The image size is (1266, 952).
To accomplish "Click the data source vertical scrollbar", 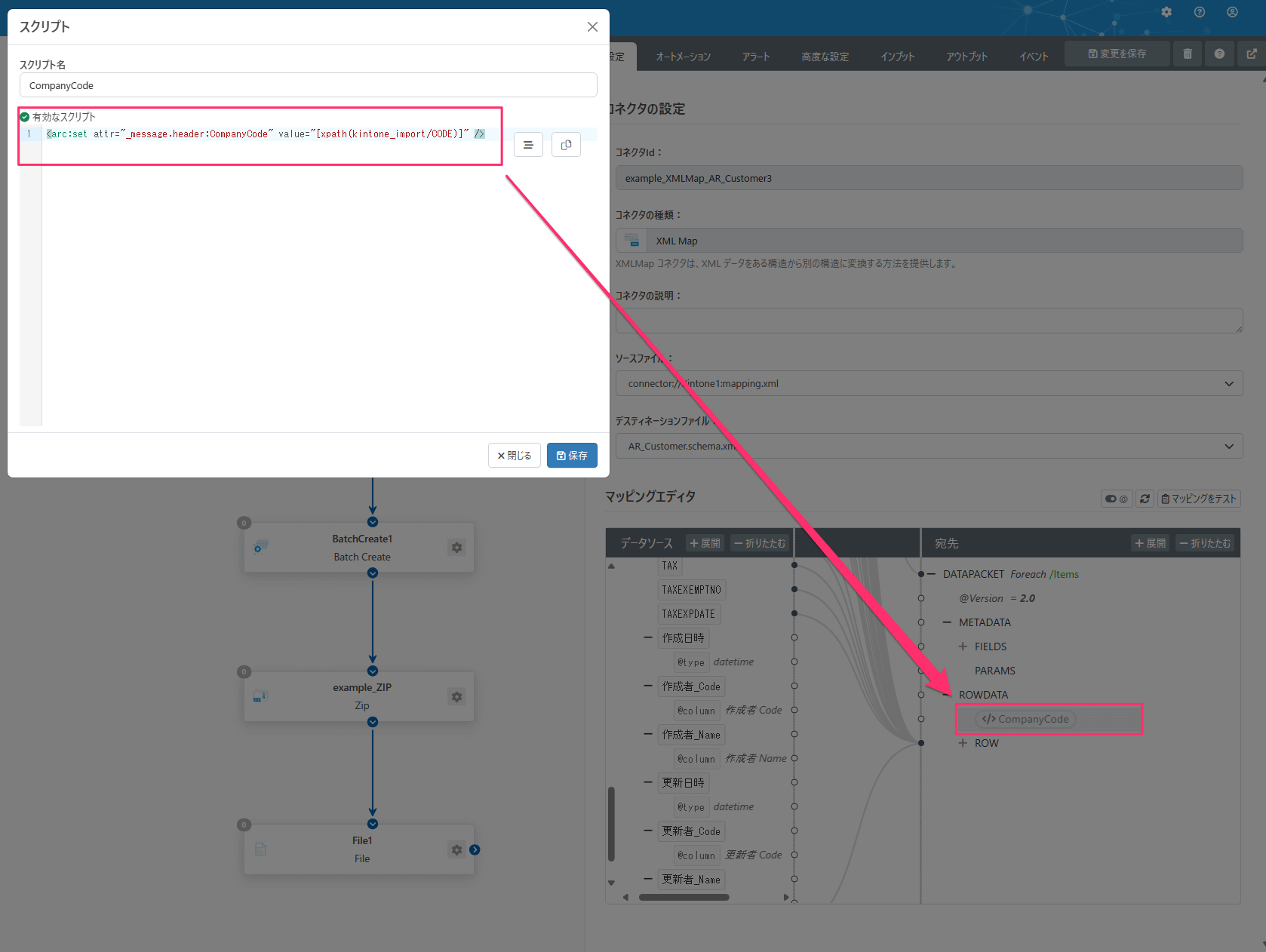I will click(611, 824).
